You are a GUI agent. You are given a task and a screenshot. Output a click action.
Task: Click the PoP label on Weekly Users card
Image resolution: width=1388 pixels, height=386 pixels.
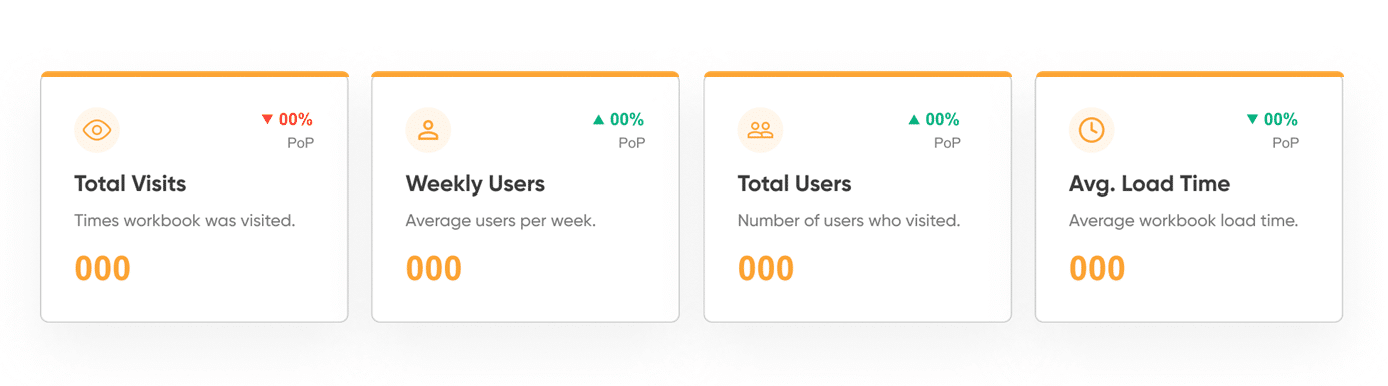coord(631,143)
